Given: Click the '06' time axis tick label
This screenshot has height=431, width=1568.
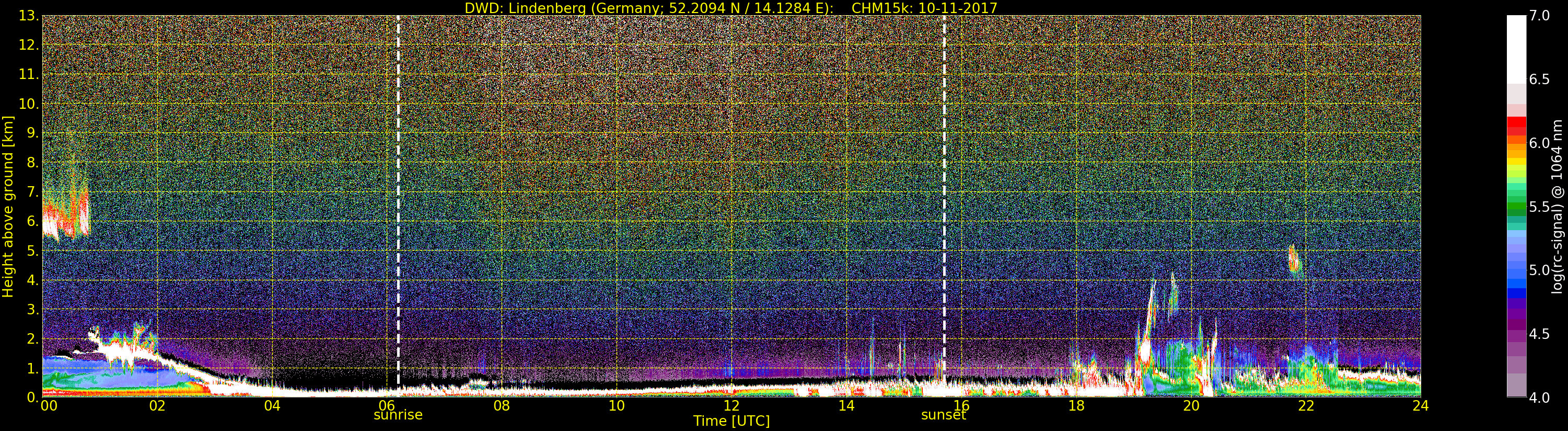Looking at the screenshot, I should (387, 405).
